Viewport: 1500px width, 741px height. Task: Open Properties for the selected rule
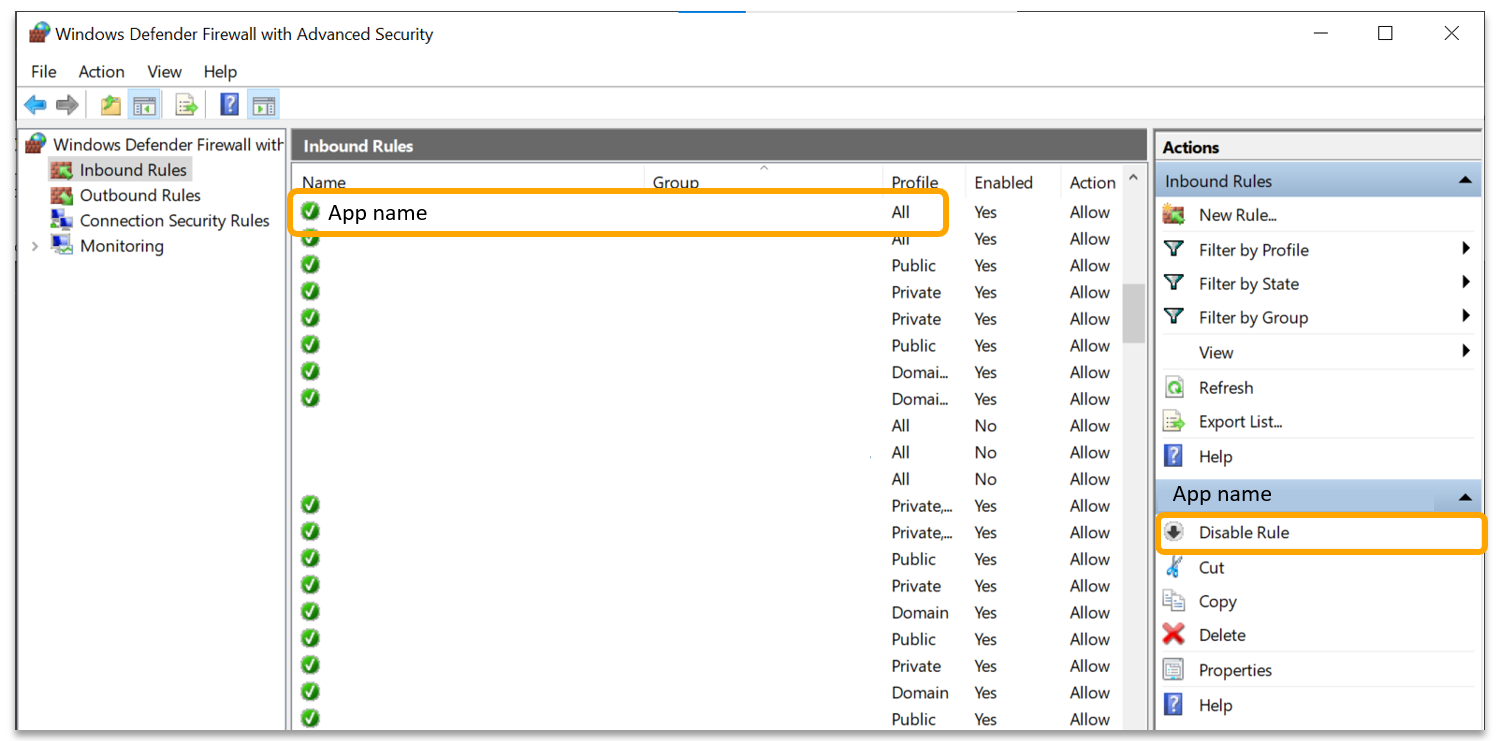click(x=1235, y=670)
